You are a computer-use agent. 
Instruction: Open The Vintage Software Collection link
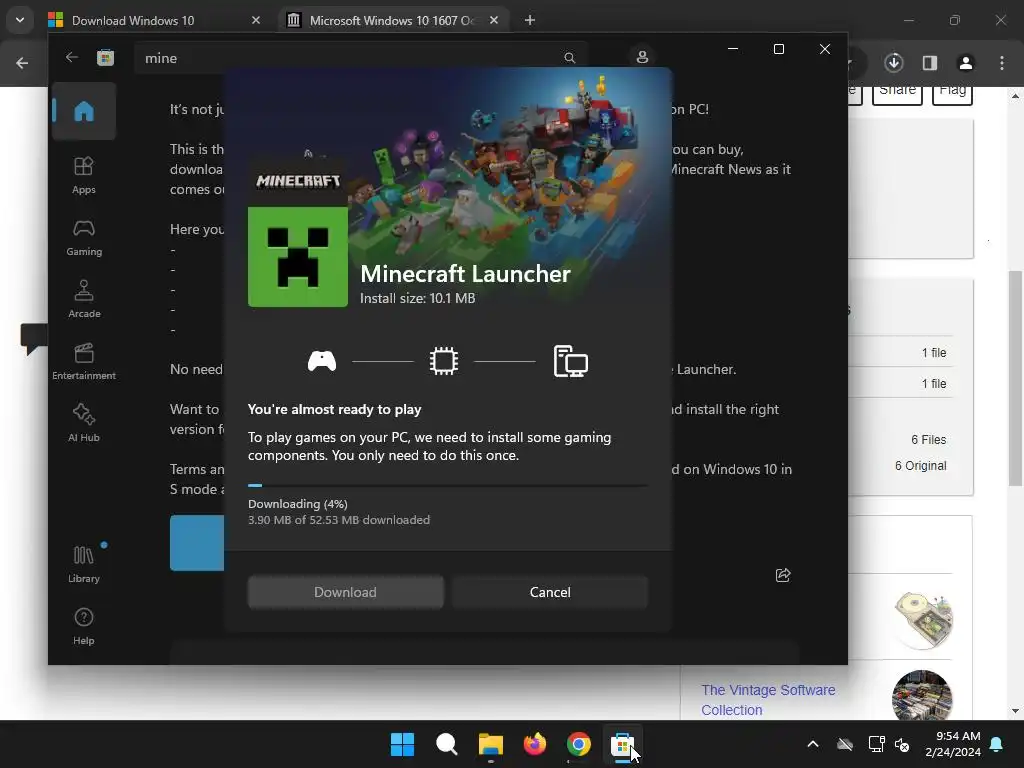tap(768, 699)
